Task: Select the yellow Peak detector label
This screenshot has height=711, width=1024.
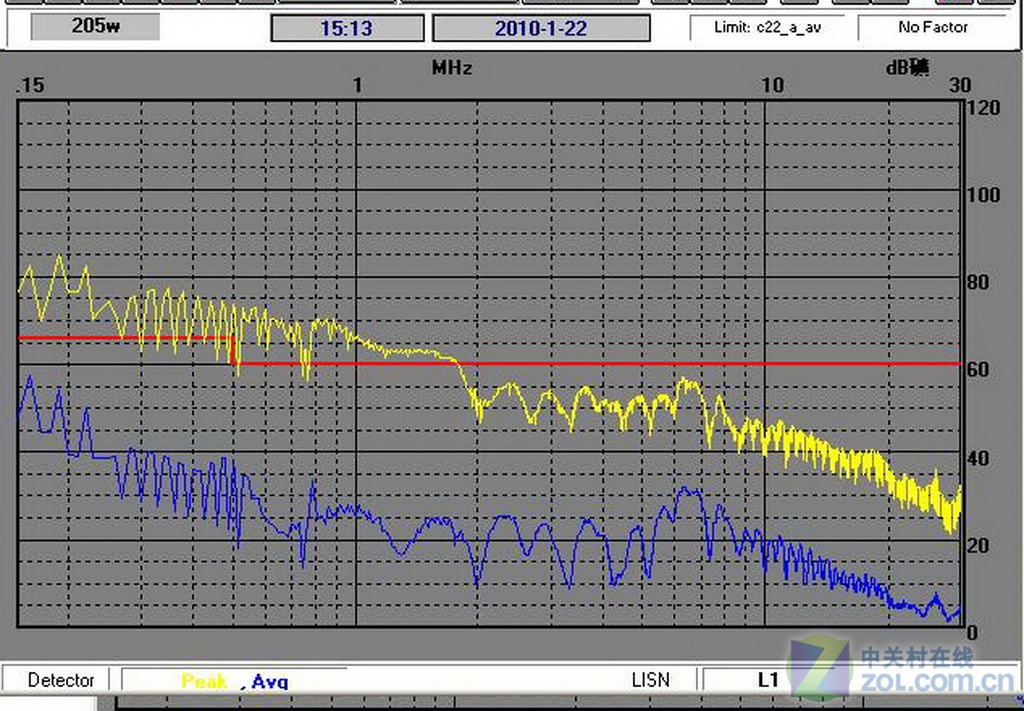Action: (204, 681)
